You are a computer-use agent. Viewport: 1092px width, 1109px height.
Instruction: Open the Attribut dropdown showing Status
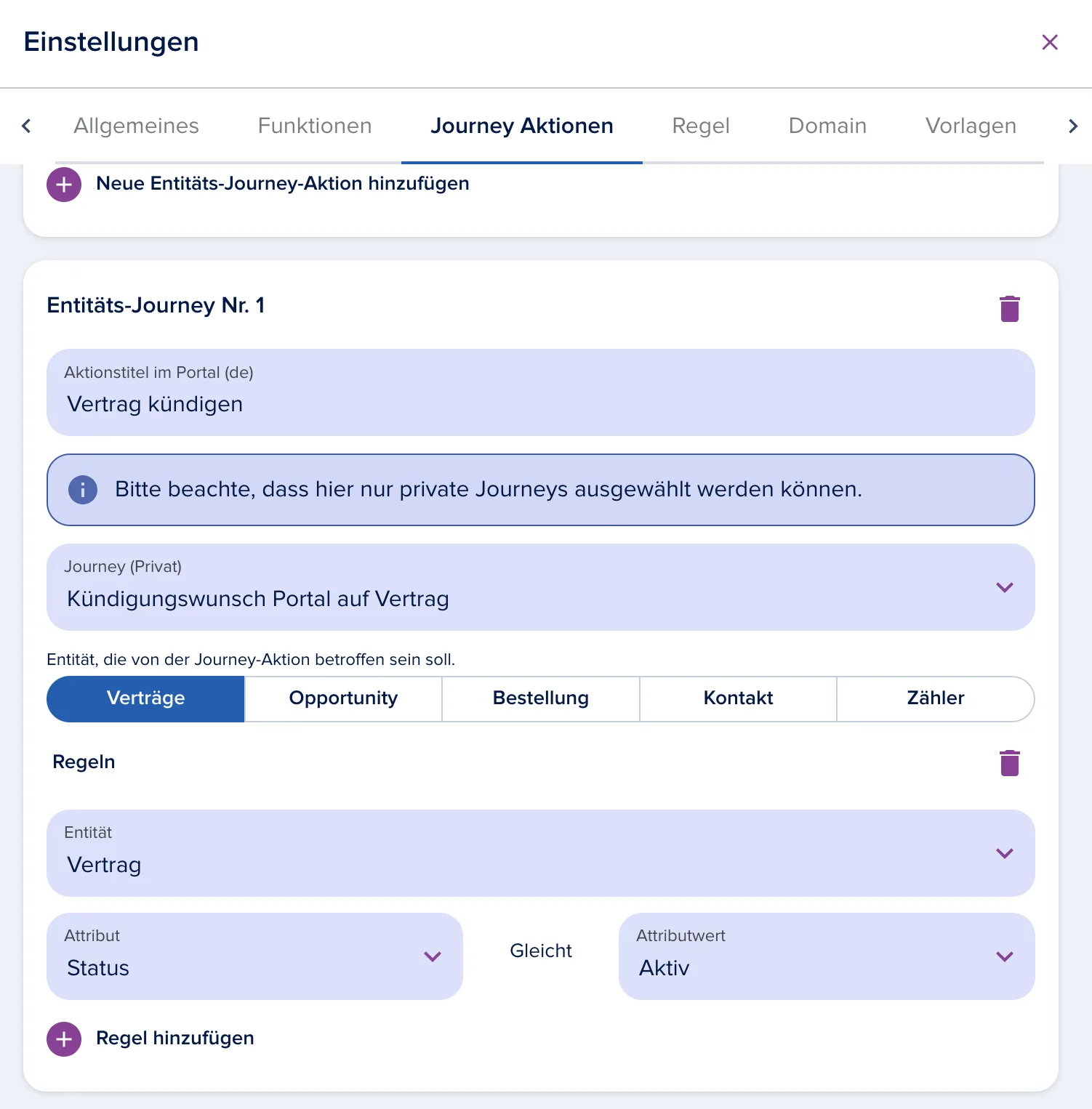254,956
